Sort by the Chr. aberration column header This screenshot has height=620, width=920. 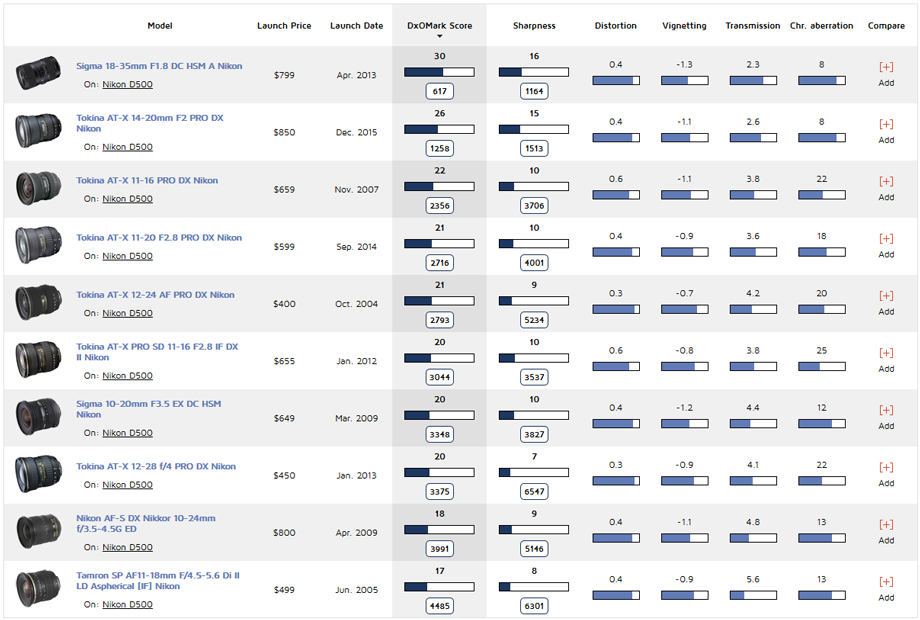821,26
